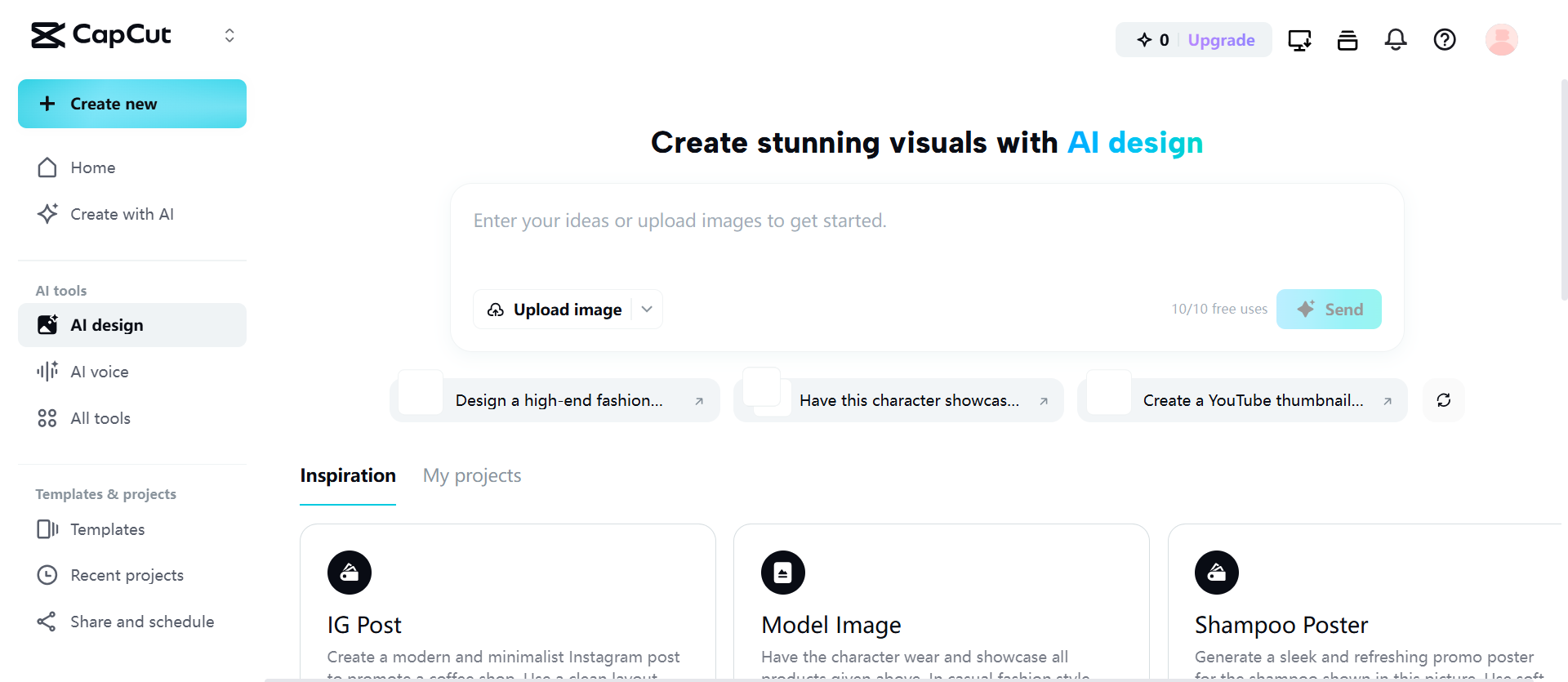Click the help question mark icon
Viewport: 1568px width, 682px height.
coord(1445,39)
